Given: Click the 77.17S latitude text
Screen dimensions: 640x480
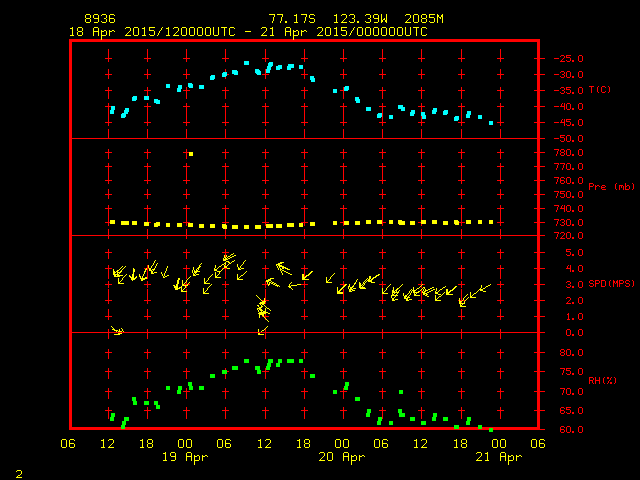Looking at the screenshot, I should coord(292,19).
